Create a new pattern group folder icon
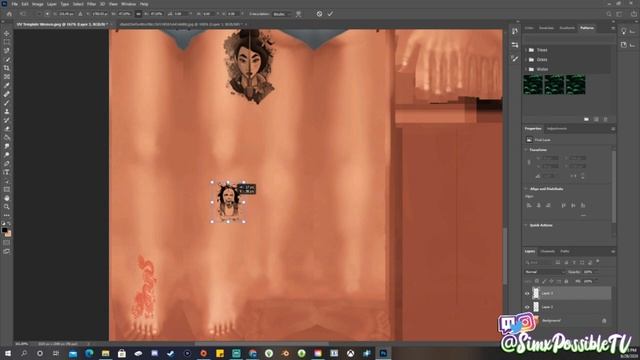This screenshot has width=640, height=360. pos(587,120)
